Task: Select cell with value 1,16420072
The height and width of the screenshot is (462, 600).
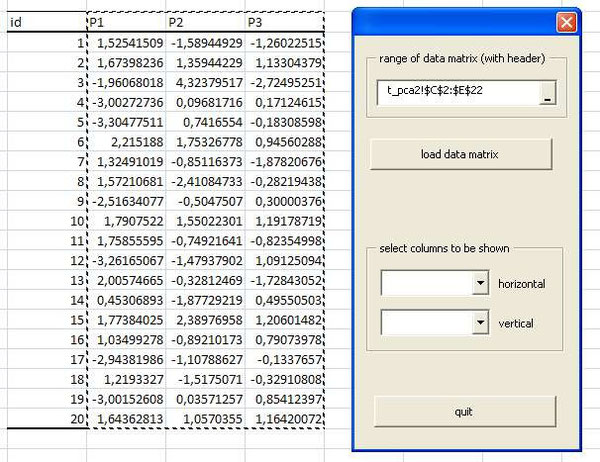Action: pyautogui.click(x=285, y=419)
